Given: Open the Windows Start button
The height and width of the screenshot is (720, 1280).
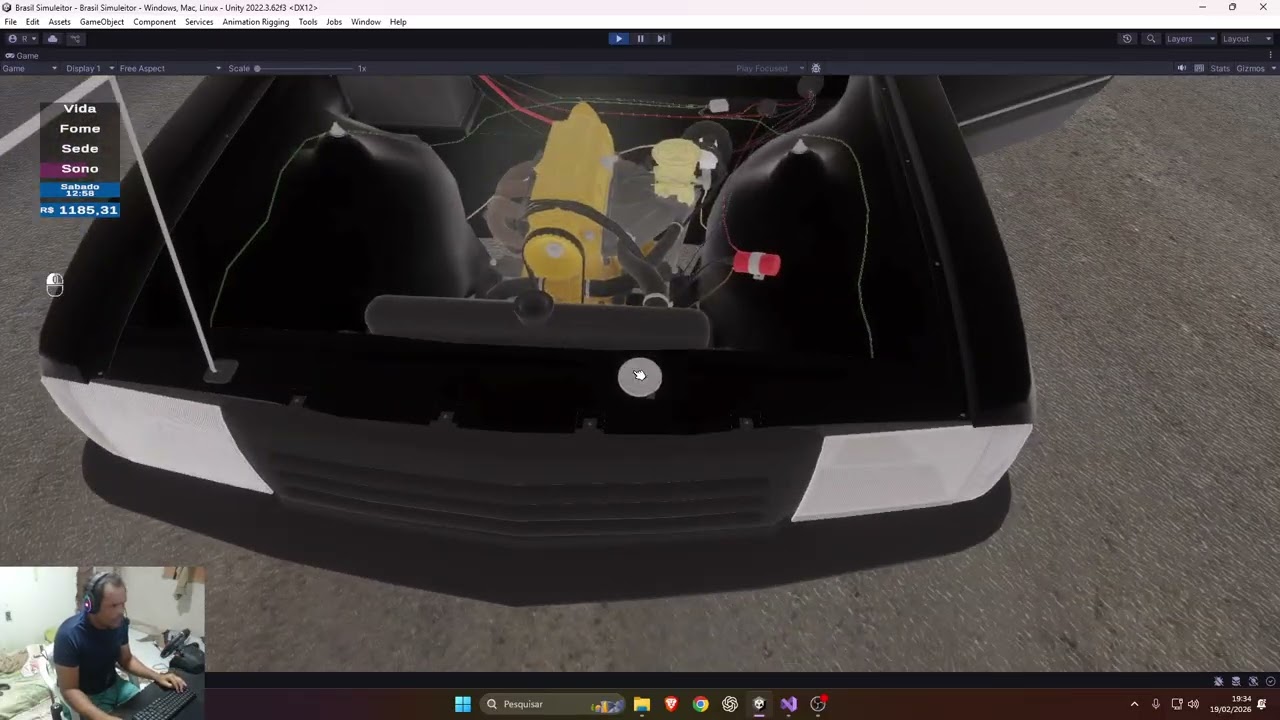Looking at the screenshot, I should click(463, 704).
